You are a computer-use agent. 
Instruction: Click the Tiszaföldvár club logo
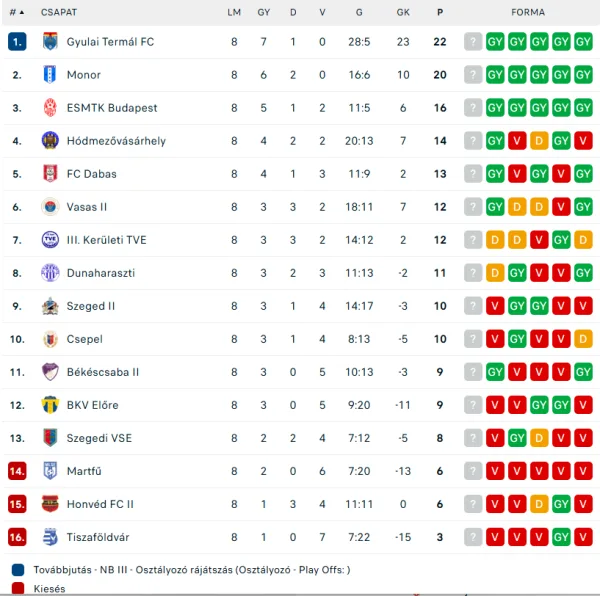pyautogui.click(x=50, y=537)
